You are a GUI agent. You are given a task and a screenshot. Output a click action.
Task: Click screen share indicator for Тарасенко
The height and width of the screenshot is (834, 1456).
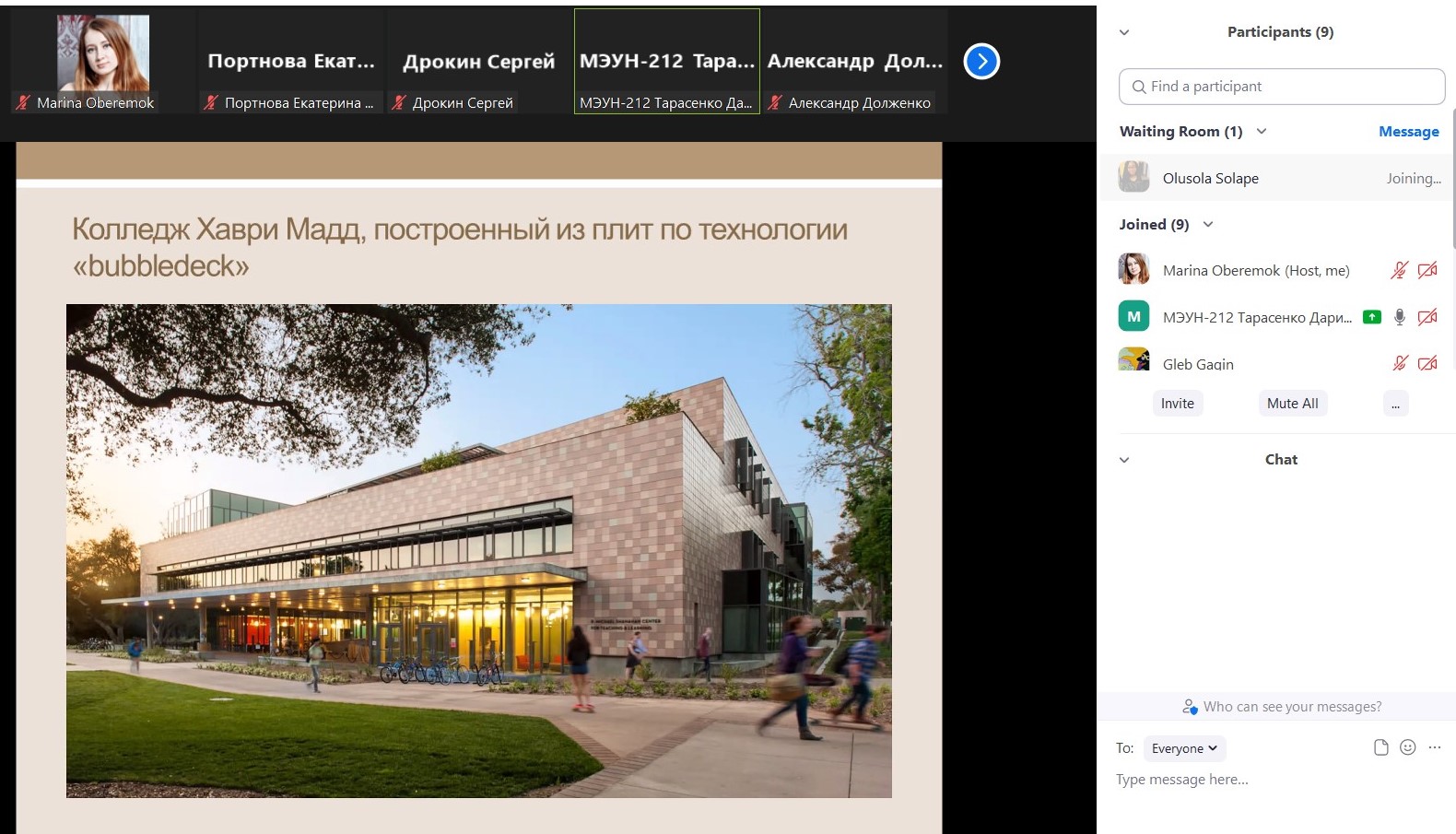click(x=1372, y=317)
